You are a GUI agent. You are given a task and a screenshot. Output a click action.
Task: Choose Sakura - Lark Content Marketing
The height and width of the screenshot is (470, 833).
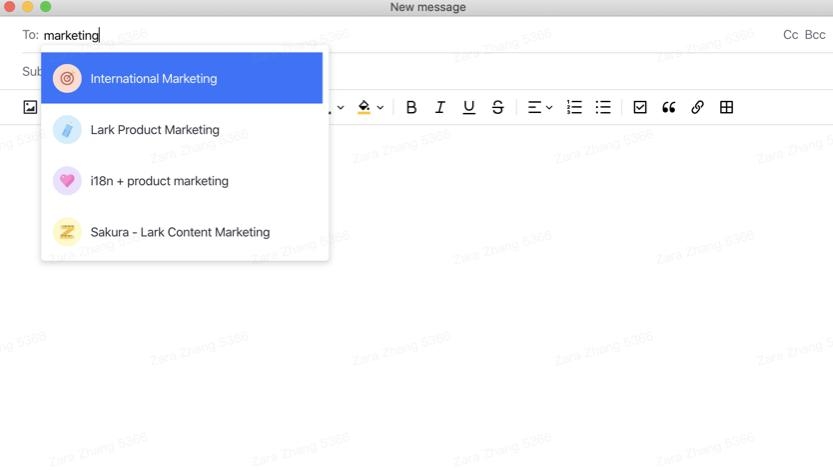pyautogui.click(x=182, y=232)
